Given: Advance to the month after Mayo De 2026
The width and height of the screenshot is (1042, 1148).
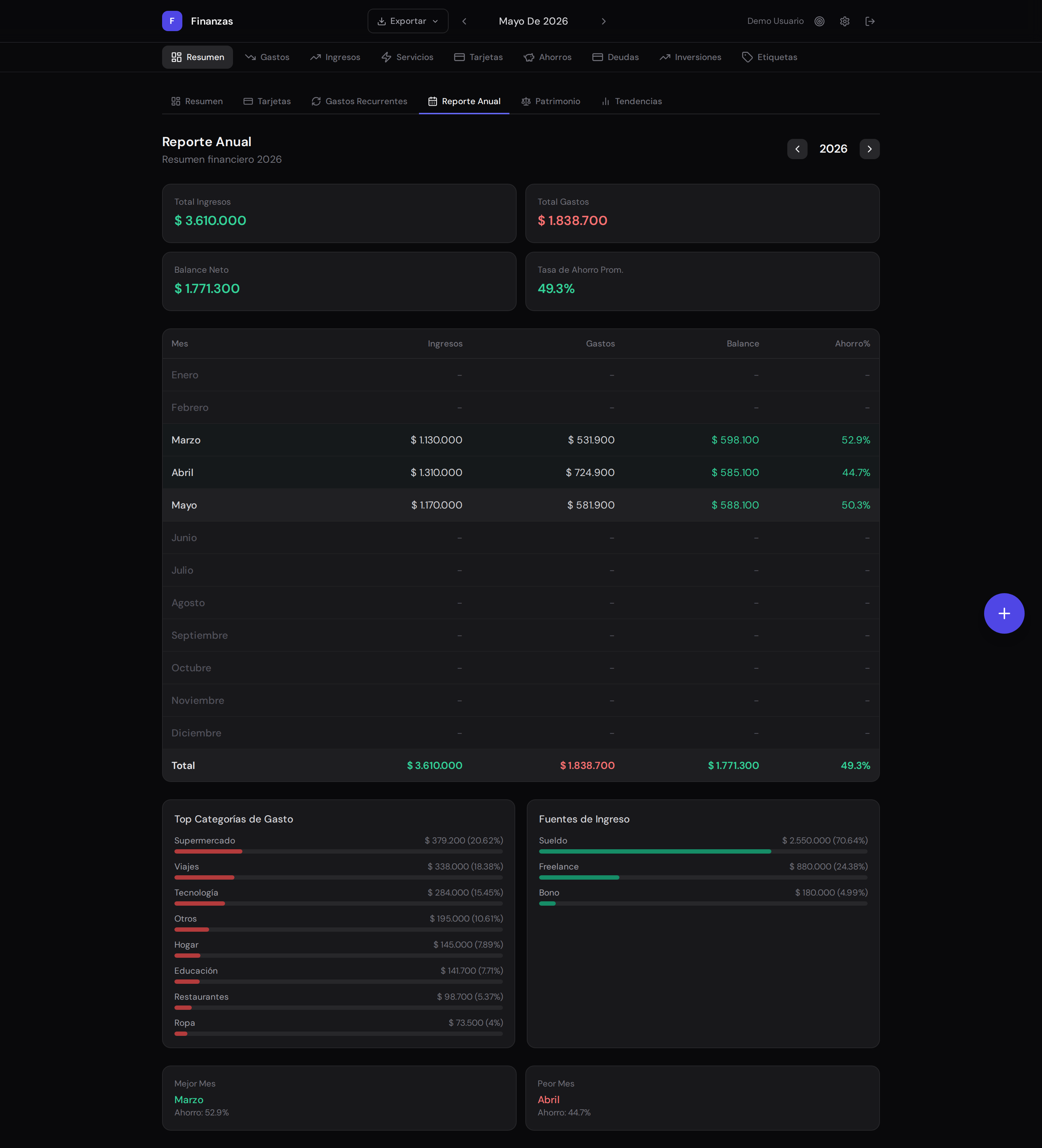Looking at the screenshot, I should pyautogui.click(x=604, y=21).
